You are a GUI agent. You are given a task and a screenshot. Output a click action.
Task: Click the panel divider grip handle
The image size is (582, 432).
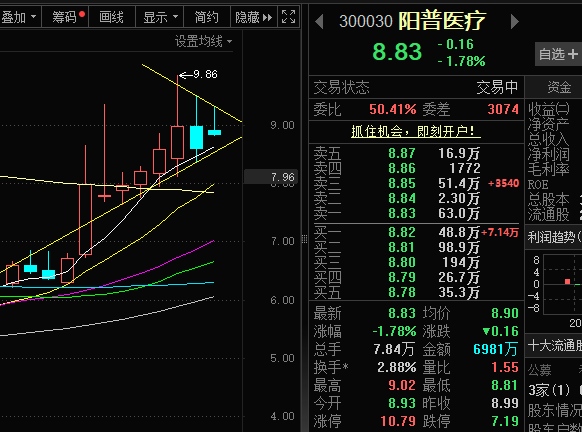[304, 239]
